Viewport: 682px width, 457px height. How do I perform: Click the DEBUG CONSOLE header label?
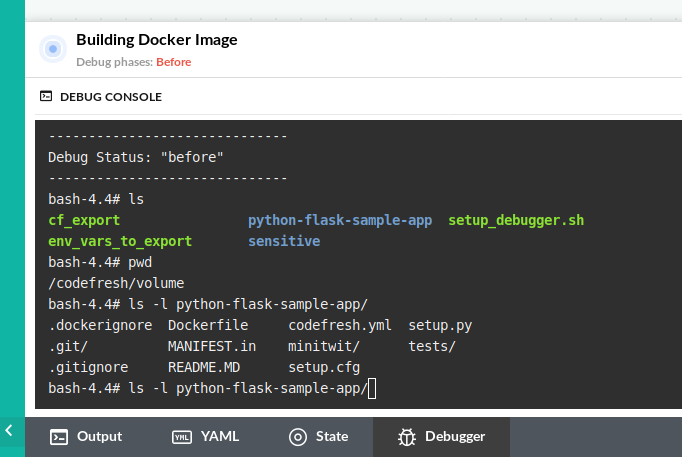(111, 97)
